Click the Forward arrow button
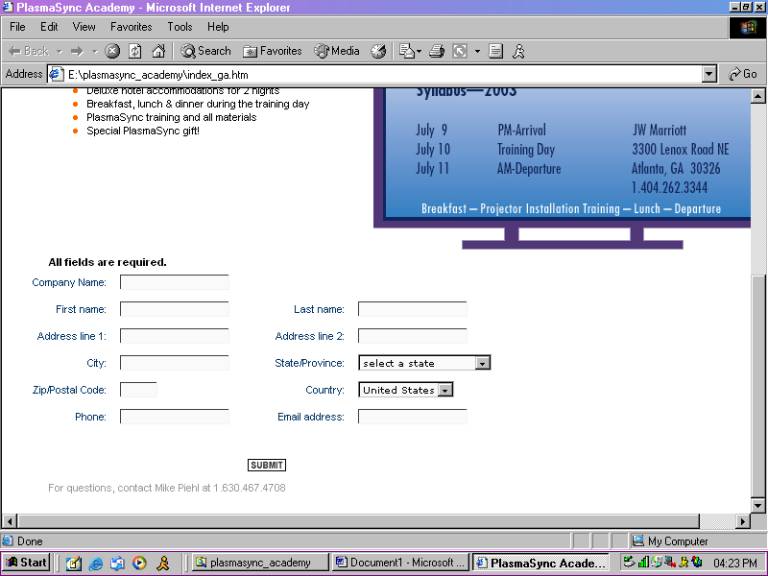 click(x=77, y=51)
